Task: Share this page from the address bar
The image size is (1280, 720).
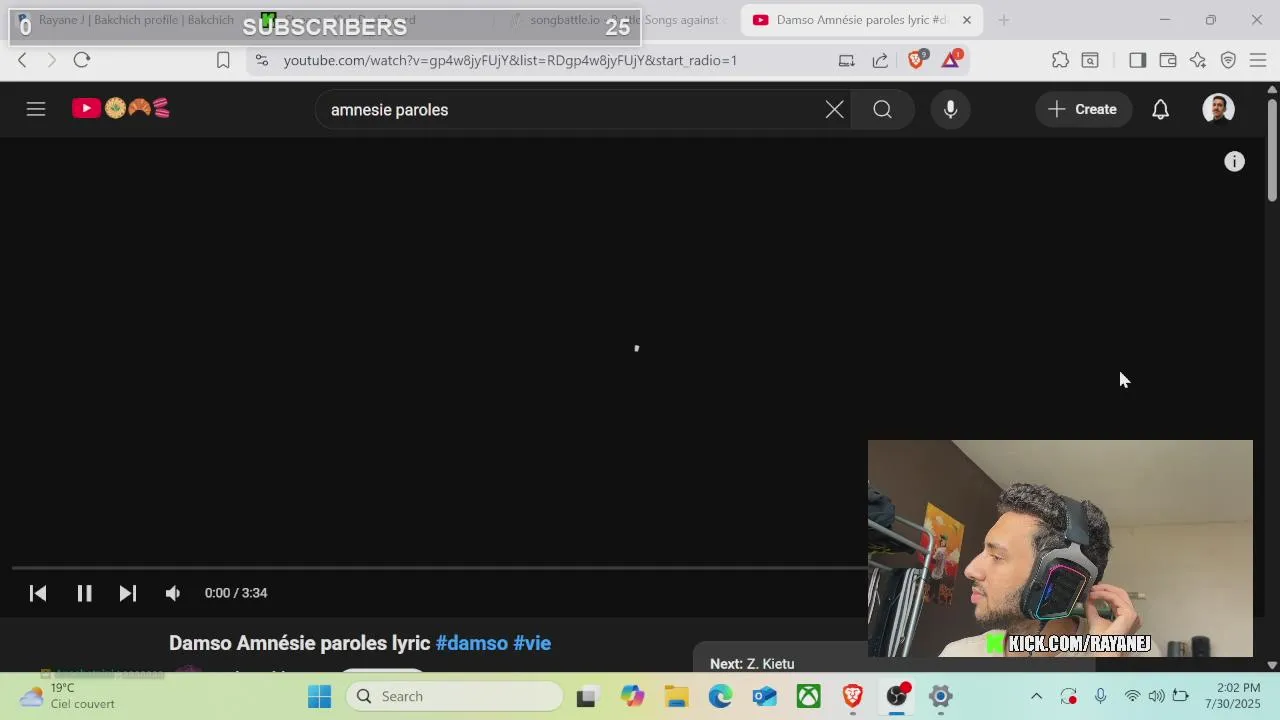Action: pyautogui.click(x=880, y=60)
